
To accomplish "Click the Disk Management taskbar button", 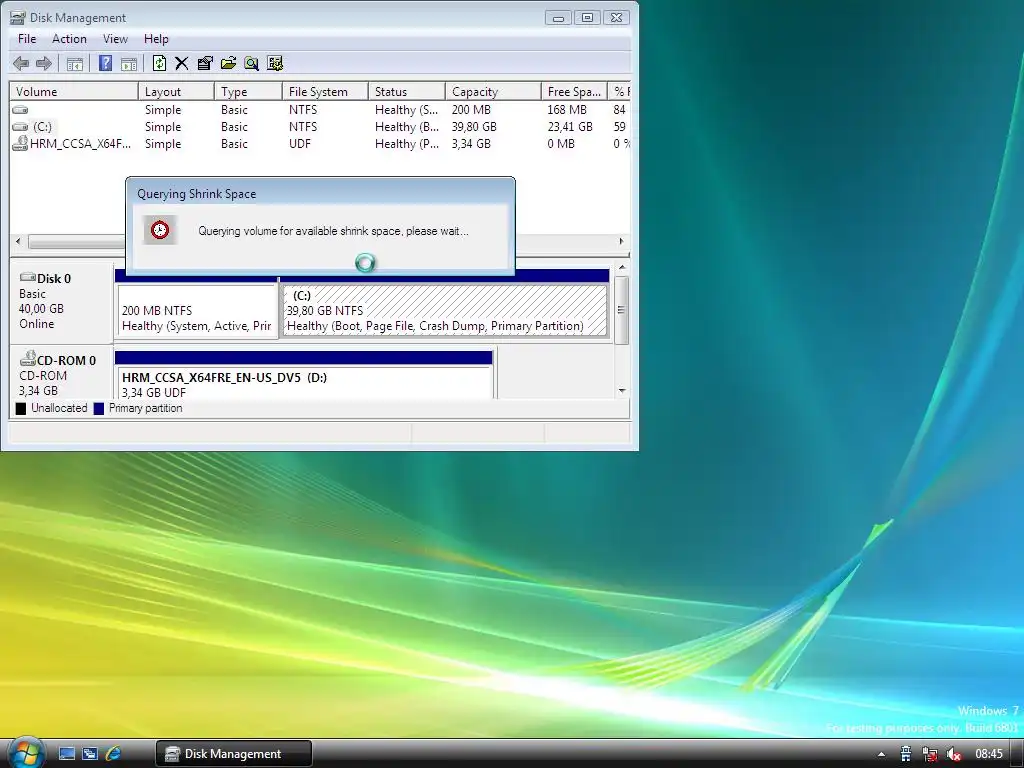I will pos(234,754).
